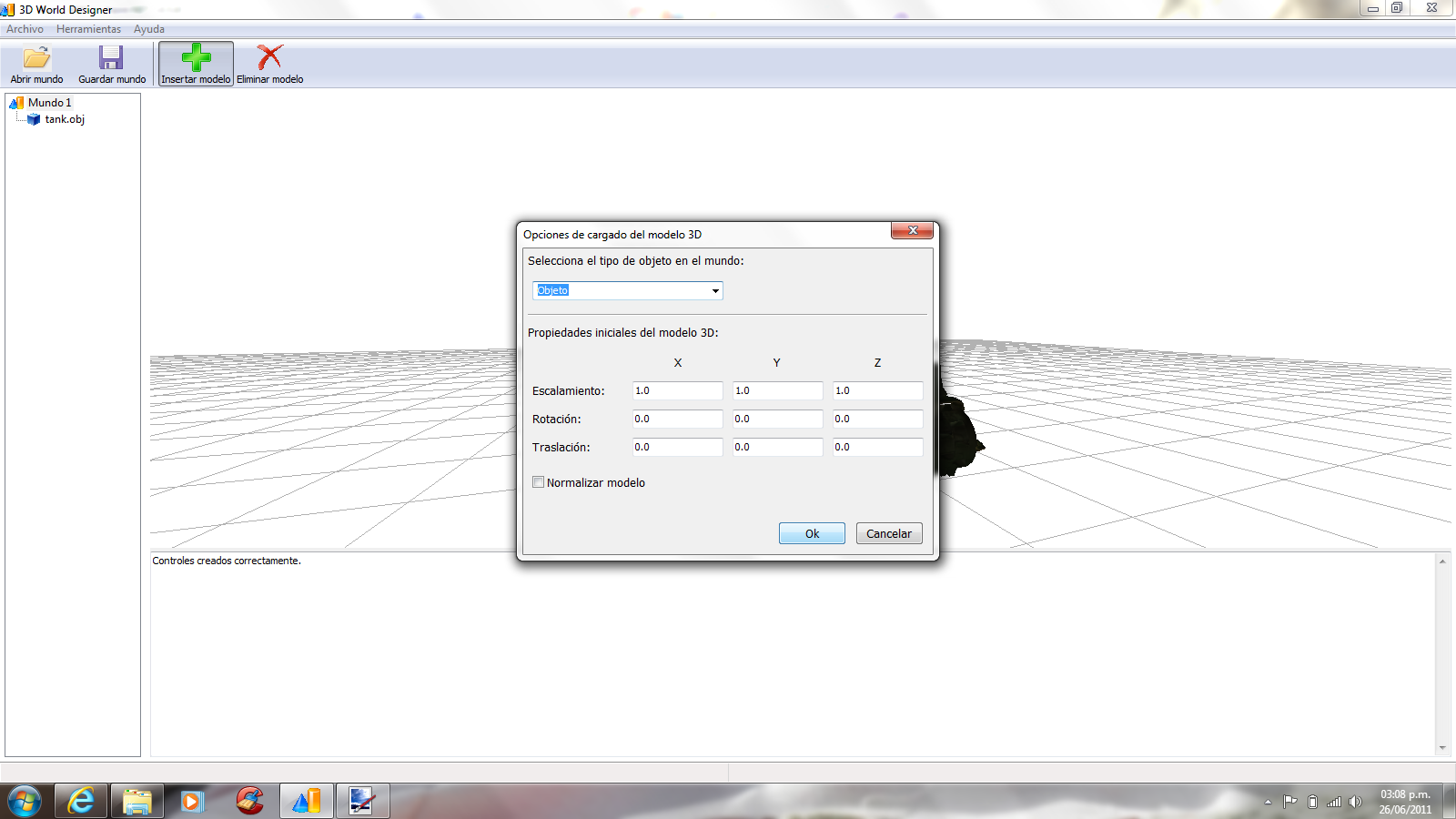Screen dimensions: 1456x819
Task: Open the object type dropdown showing Objeto
Action: coord(628,290)
